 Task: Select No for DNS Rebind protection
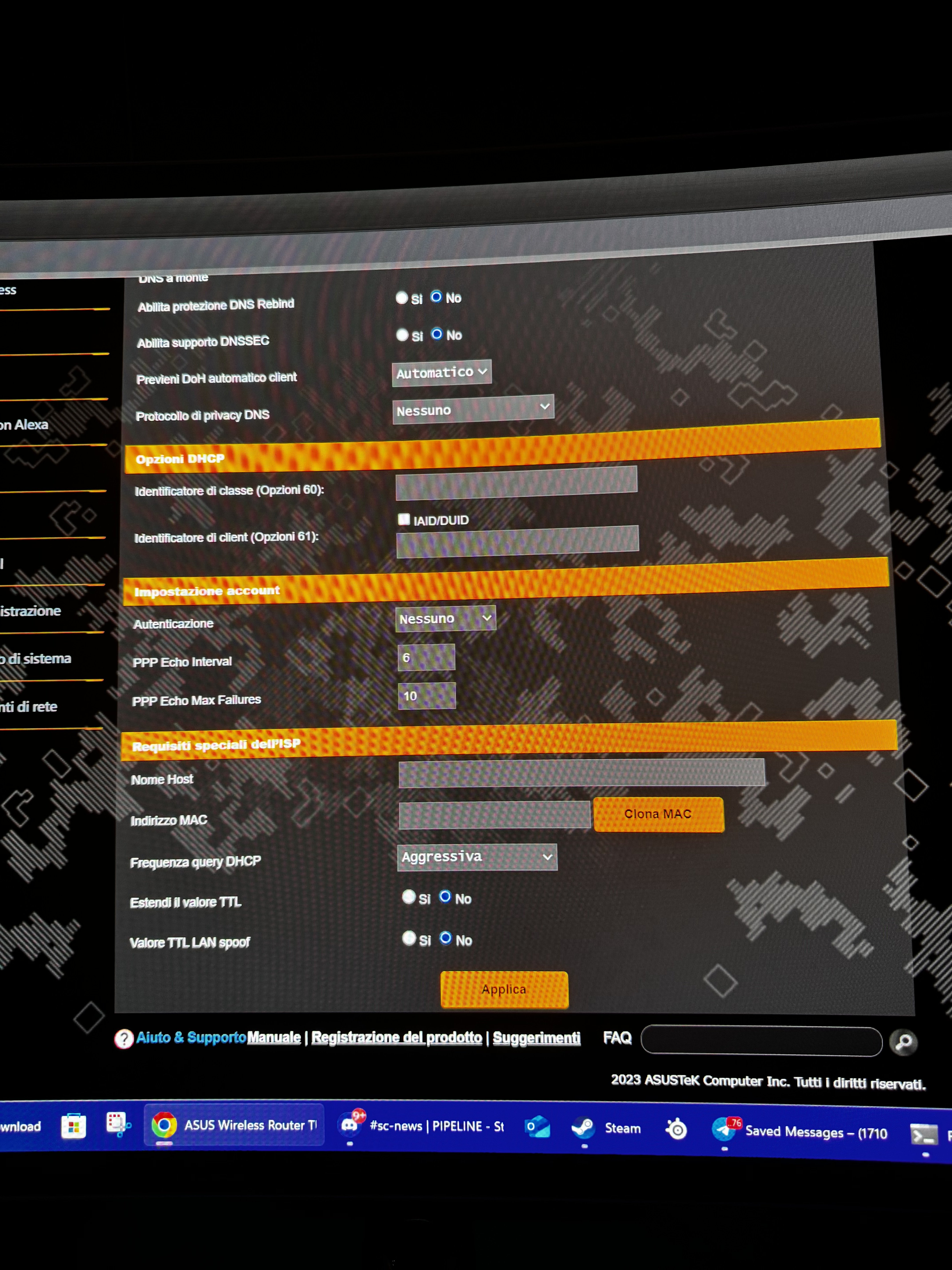click(x=436, y=297)
